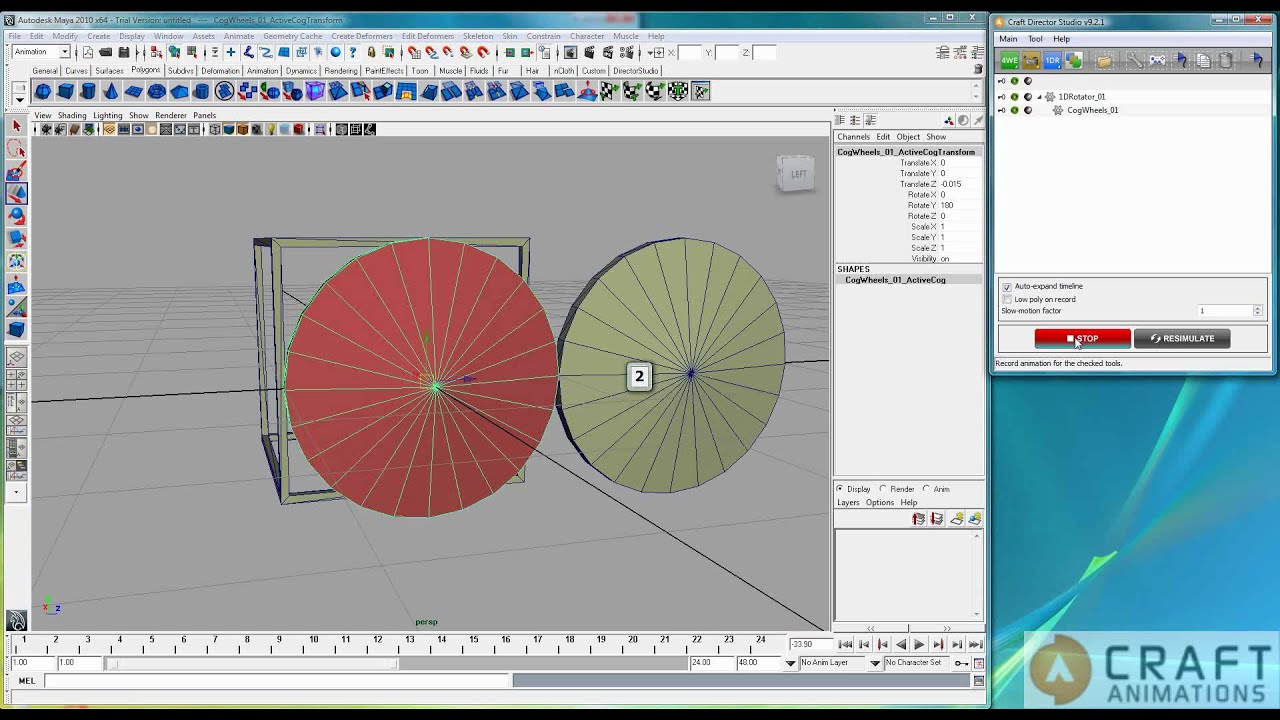Click the duplicate documents icon in Craft Director
Screen dimensions: 1280x720
pyautogui.click(x=1203, y=61)
